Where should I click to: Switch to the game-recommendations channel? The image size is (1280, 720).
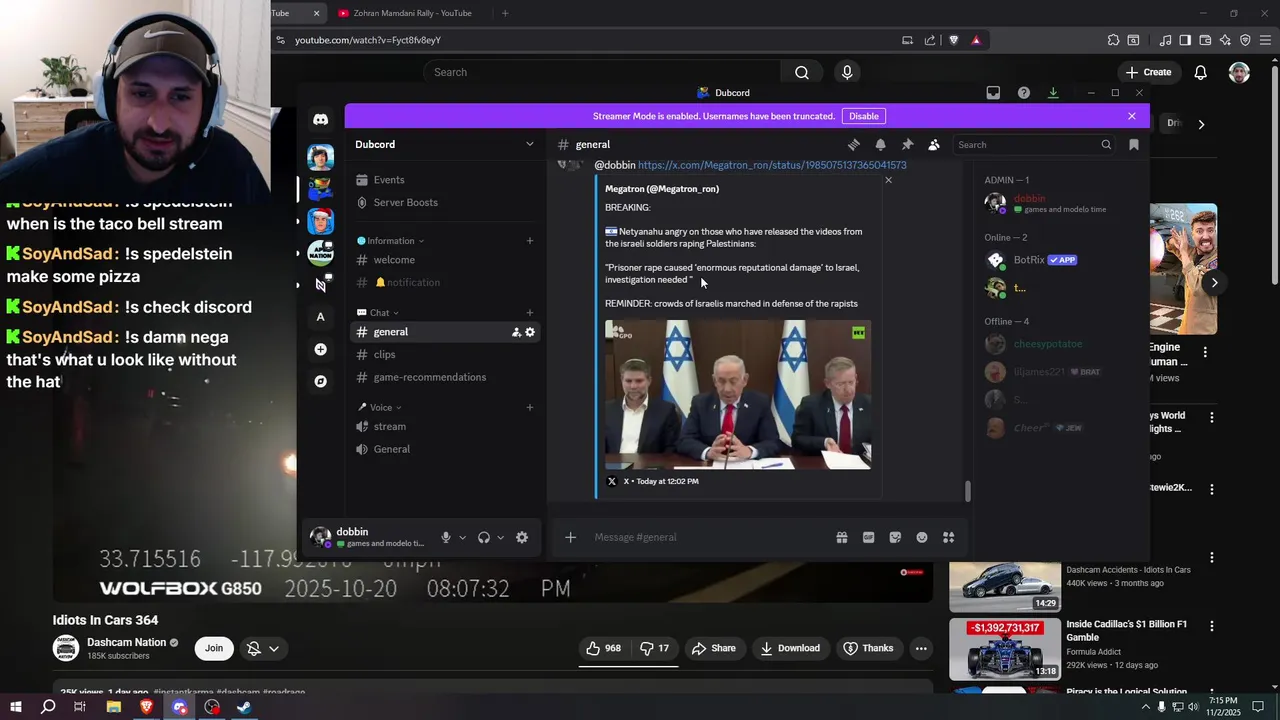point(445,377)
